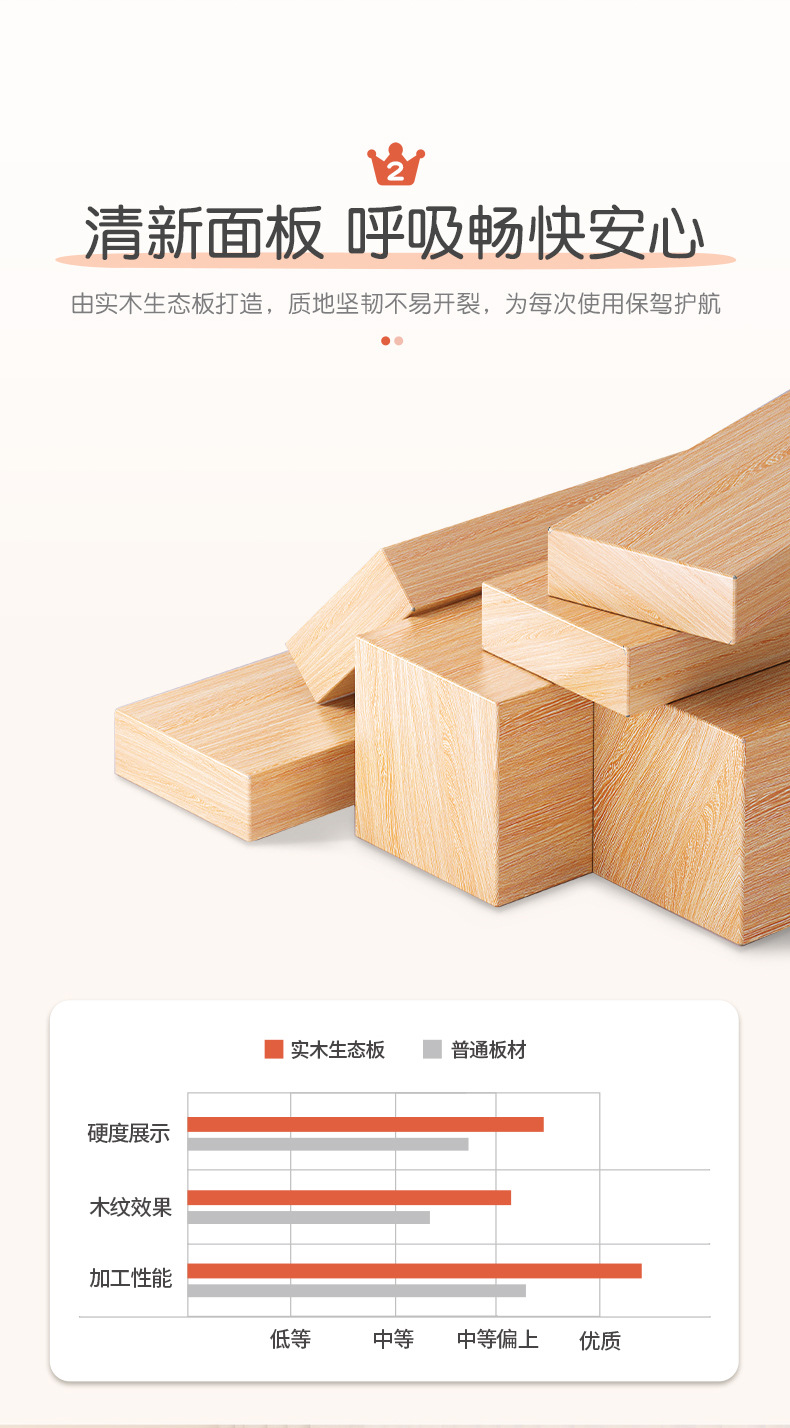Click the 低等 axis label
This screenshot has width=790, height=1428.
coord(291,1339)
